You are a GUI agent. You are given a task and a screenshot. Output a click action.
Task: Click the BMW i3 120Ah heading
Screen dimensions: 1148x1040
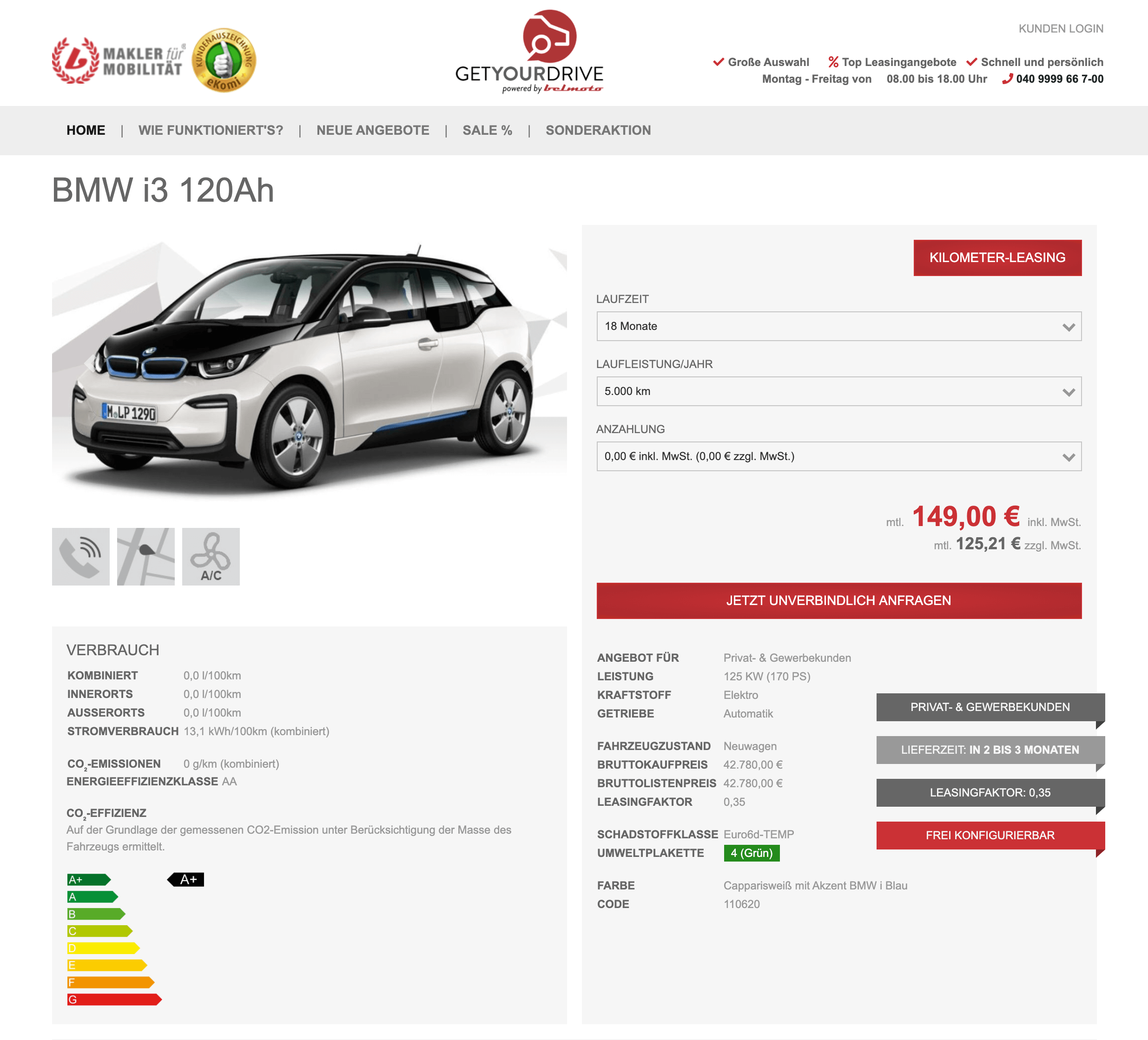tap(163, 190)
